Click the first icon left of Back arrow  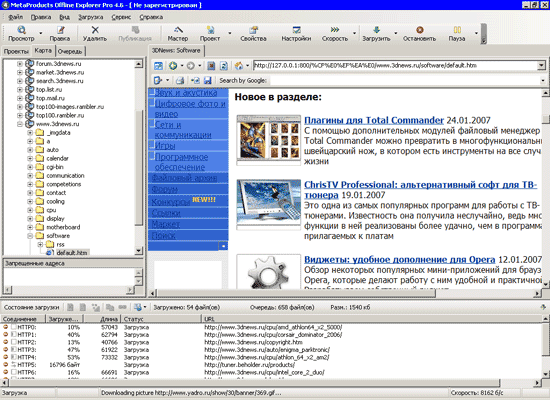[x=159, y=66]
